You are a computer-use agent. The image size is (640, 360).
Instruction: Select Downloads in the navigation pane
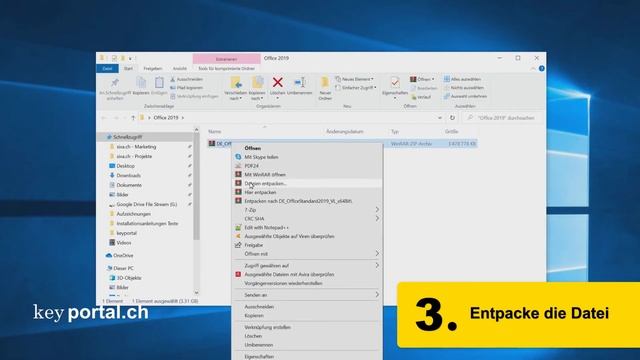pyautogui.click(x=128, y=176)
